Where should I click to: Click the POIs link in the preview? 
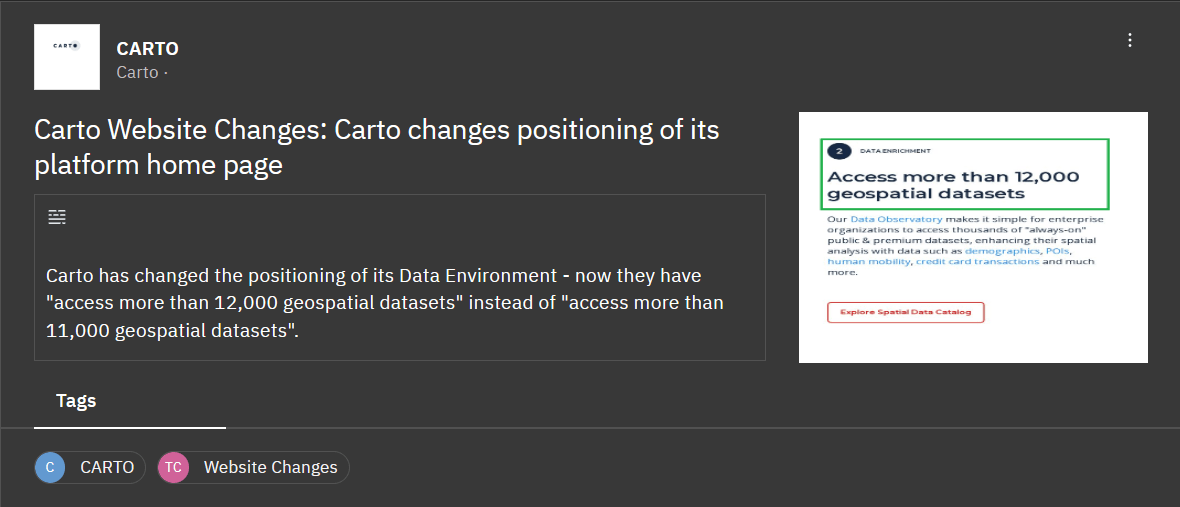point(1057,250)
